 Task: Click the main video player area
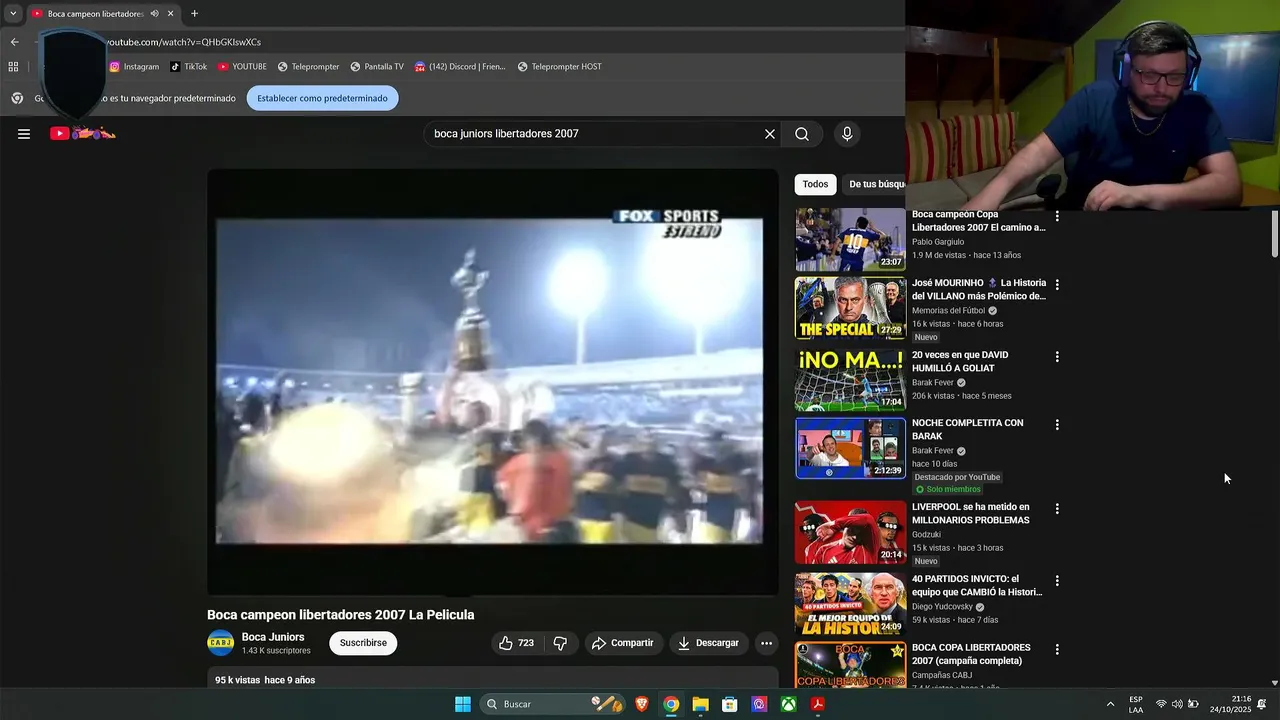tap(492, 382)
